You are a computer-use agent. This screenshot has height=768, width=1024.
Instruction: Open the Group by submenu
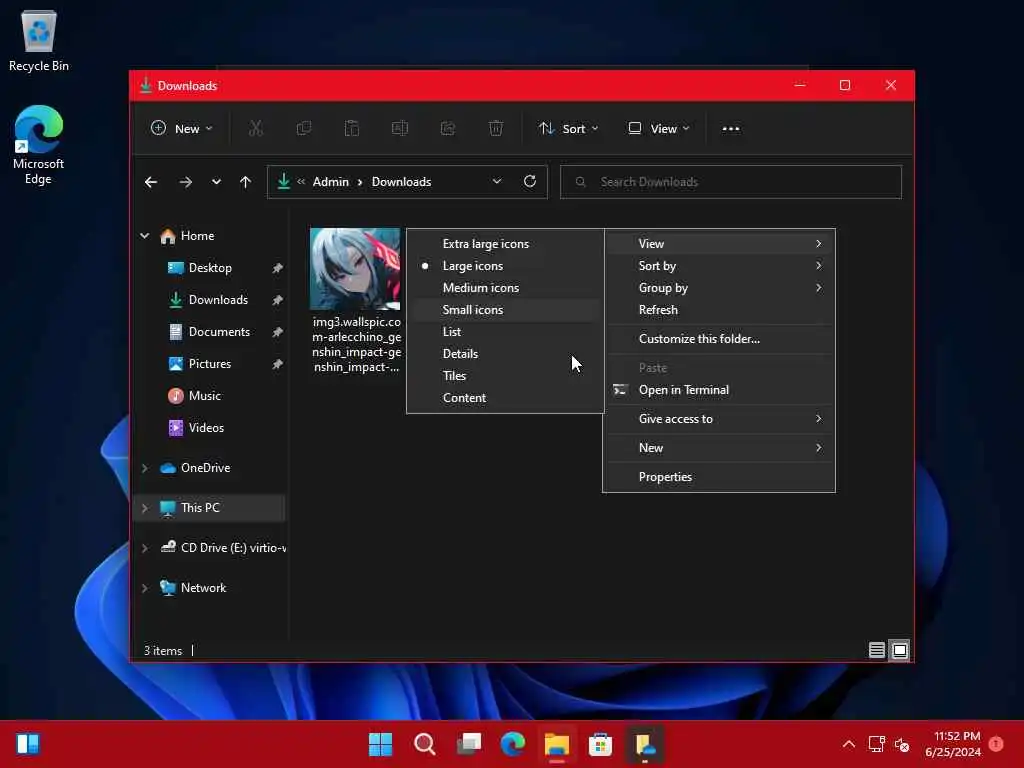click(719, 288)
